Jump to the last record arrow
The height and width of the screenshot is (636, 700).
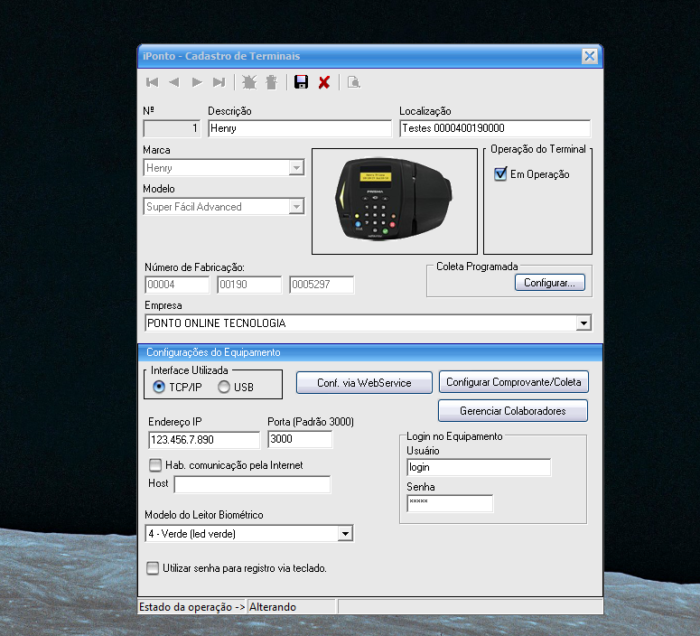coord(219,82)
